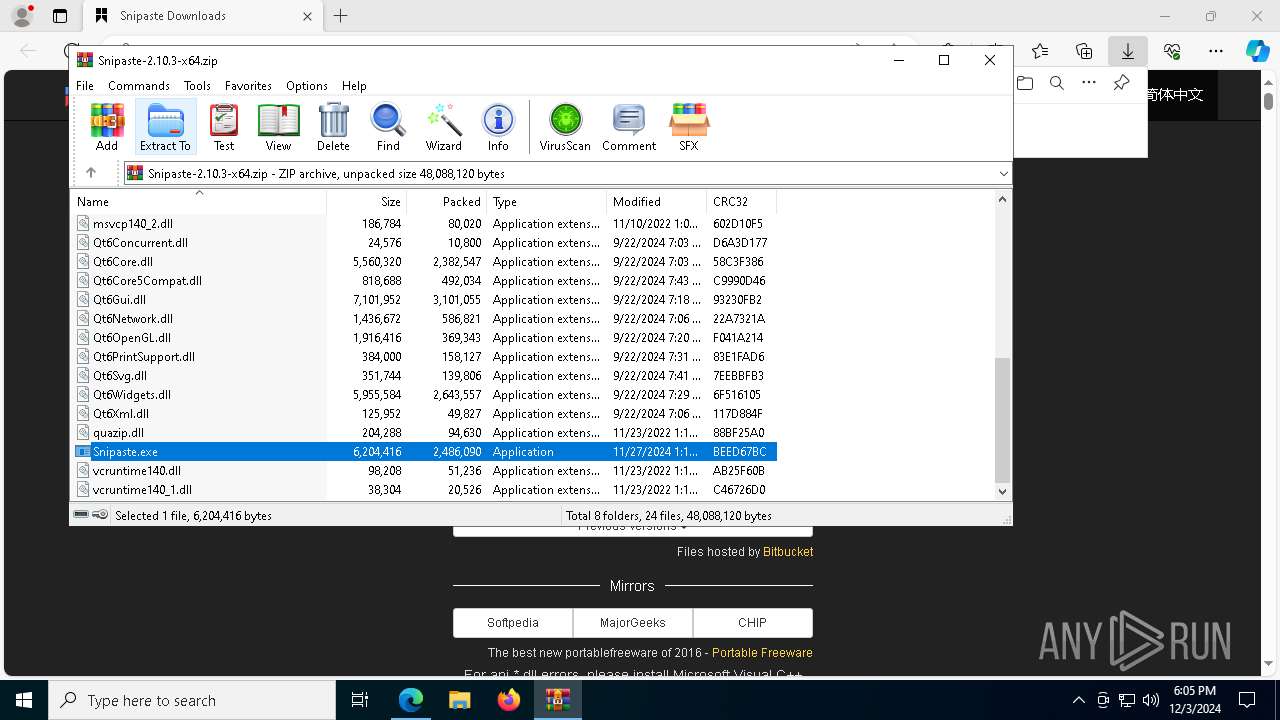Go up one level with arrow icon

coord(91,173)
